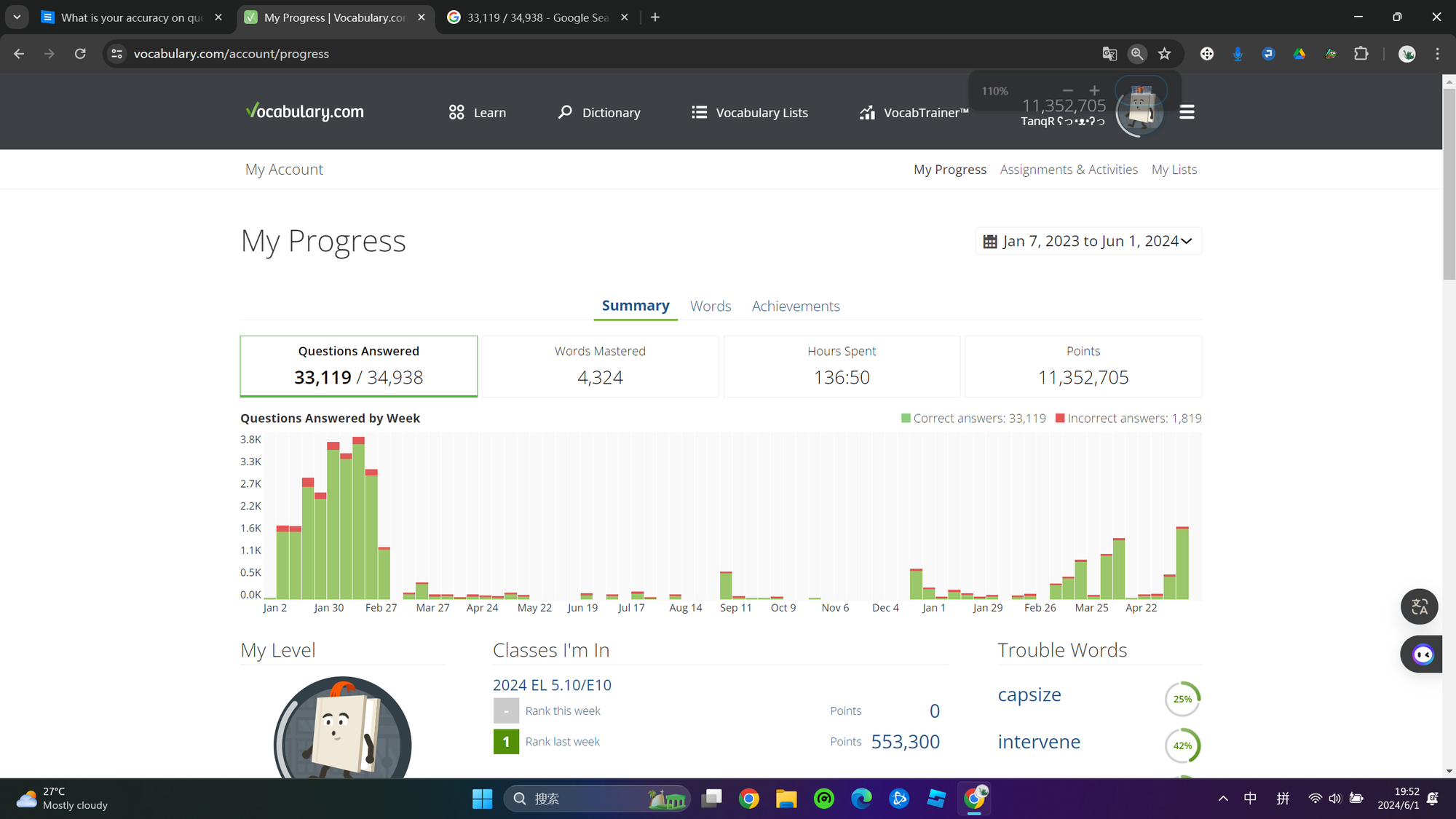Click the user avatar in the site header
Screen dimensions: 1456x819
pyautogui.click(x=1140, y=112)
